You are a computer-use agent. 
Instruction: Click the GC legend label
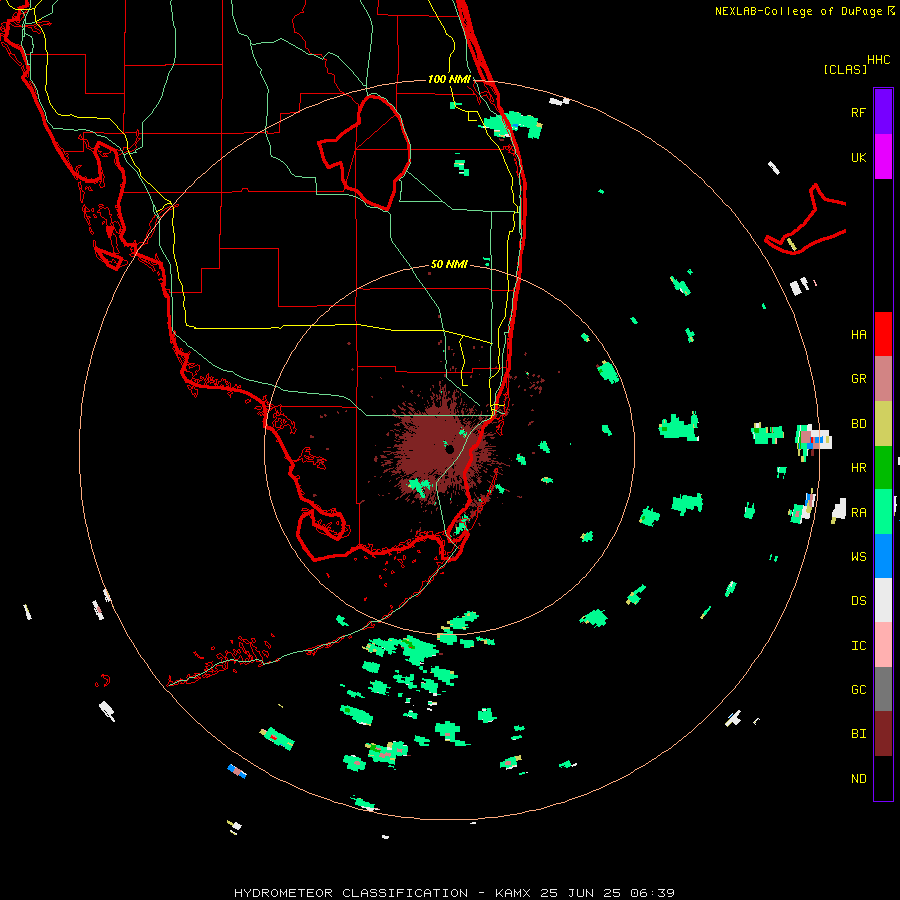tap(858, 689)
